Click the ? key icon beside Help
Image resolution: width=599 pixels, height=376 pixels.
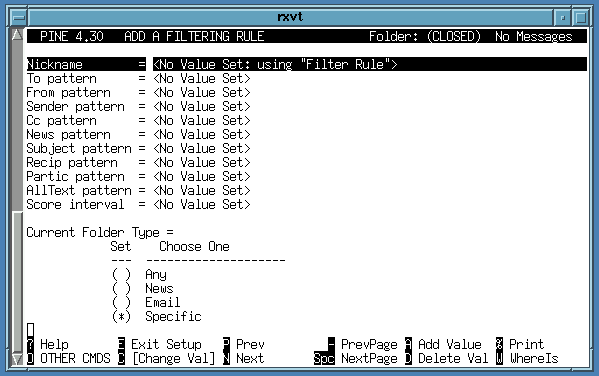30,344
